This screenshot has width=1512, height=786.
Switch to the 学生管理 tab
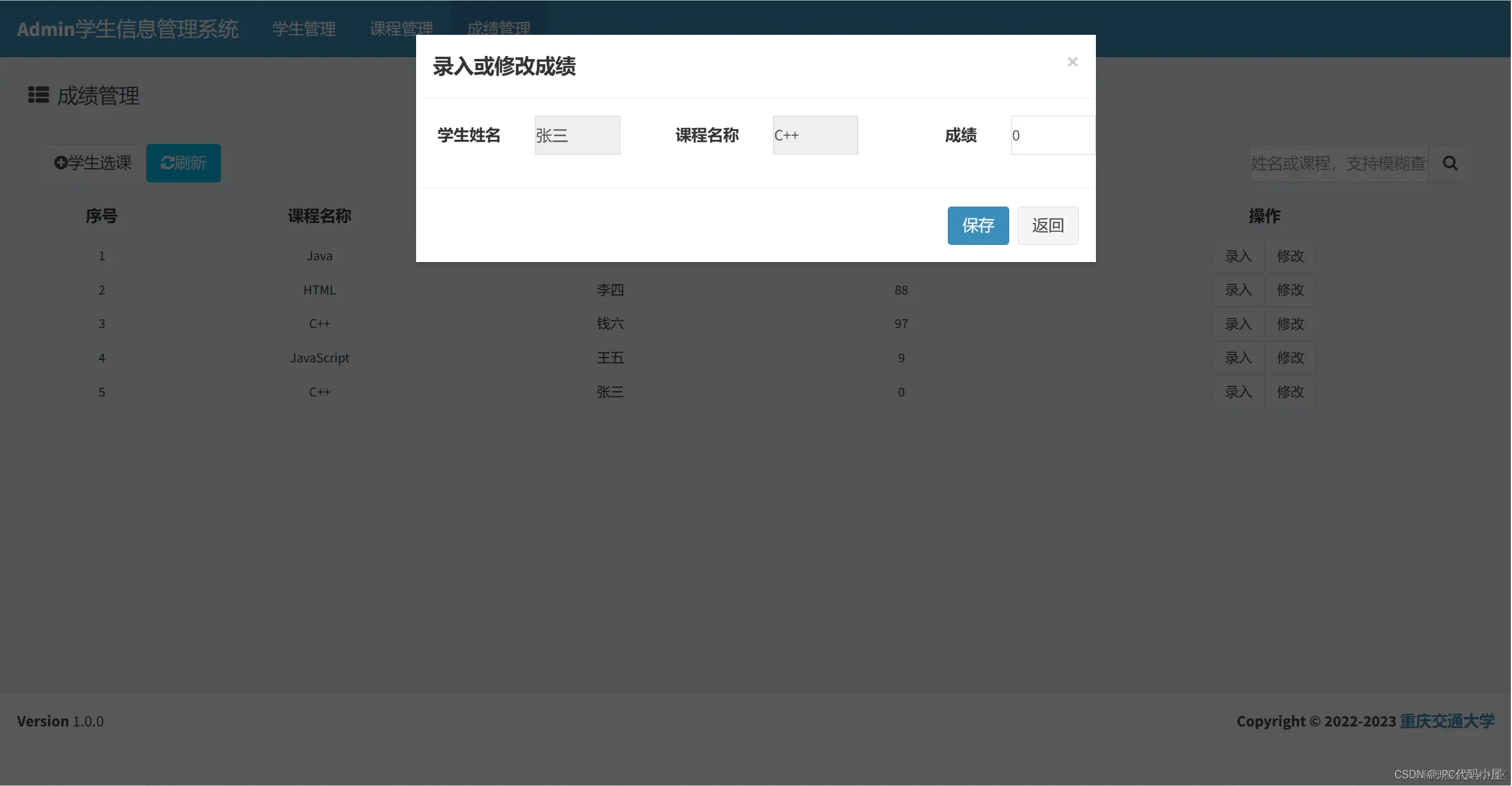(x=303, y=28)
